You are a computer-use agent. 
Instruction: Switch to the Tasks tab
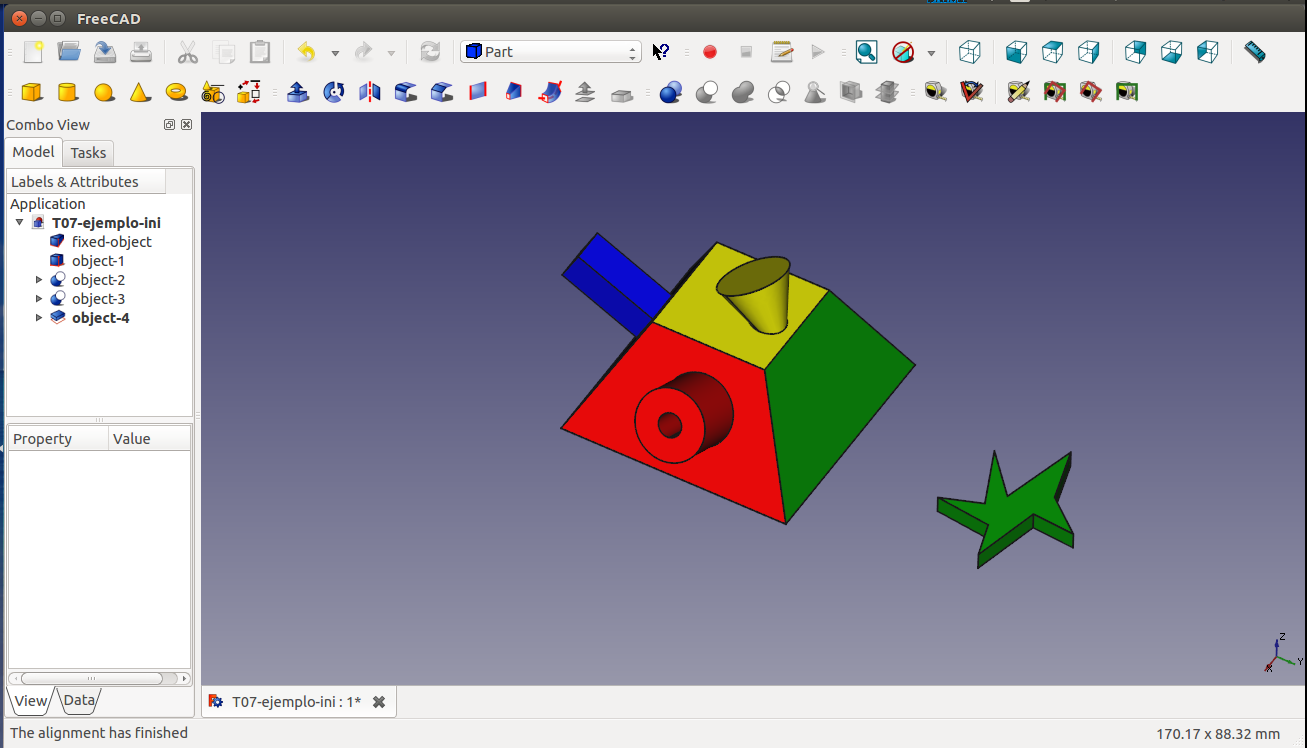coord(88,153)
